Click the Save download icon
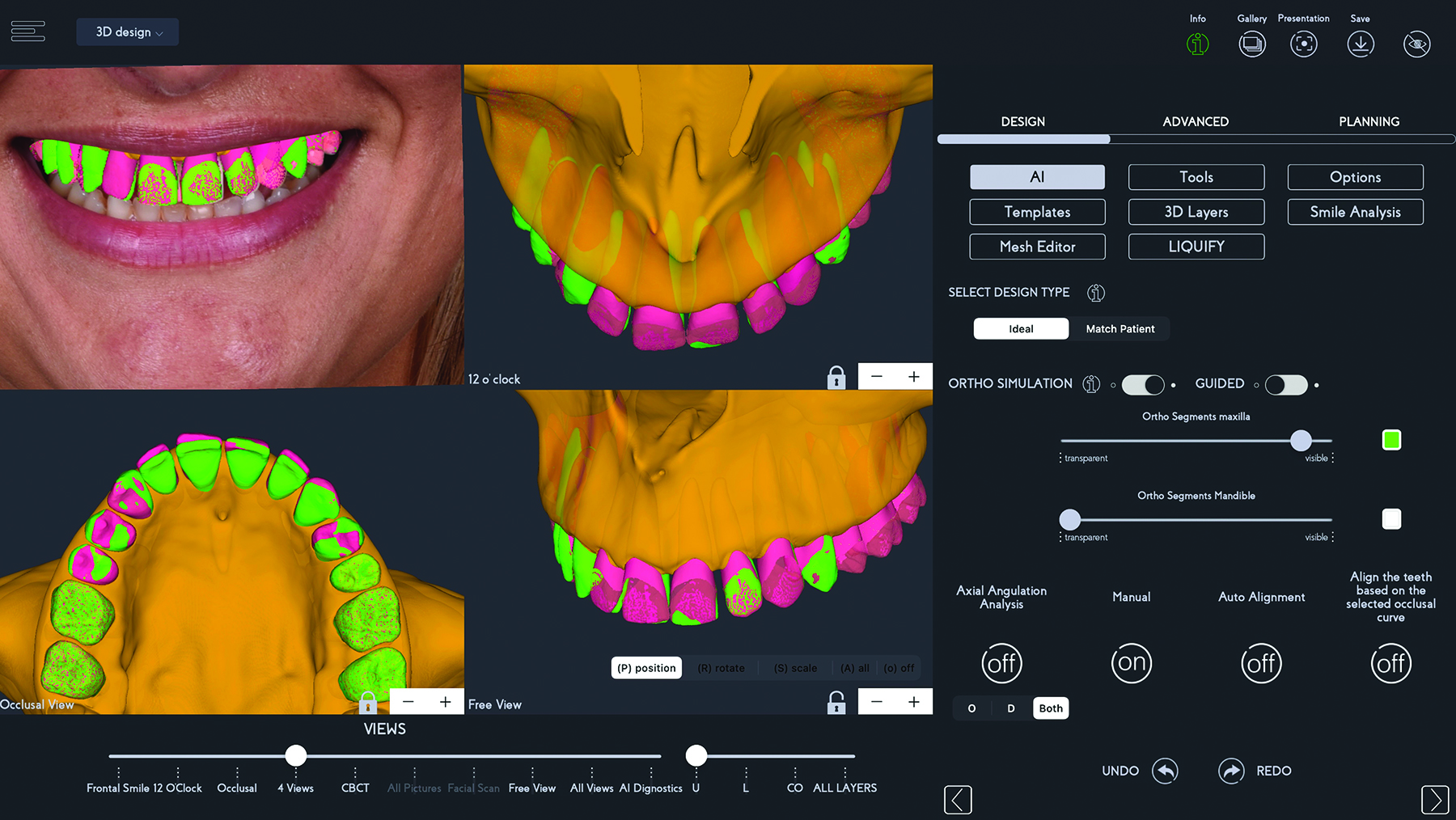Screen dimensions: 1456x820 click(x=1360, y=44)
